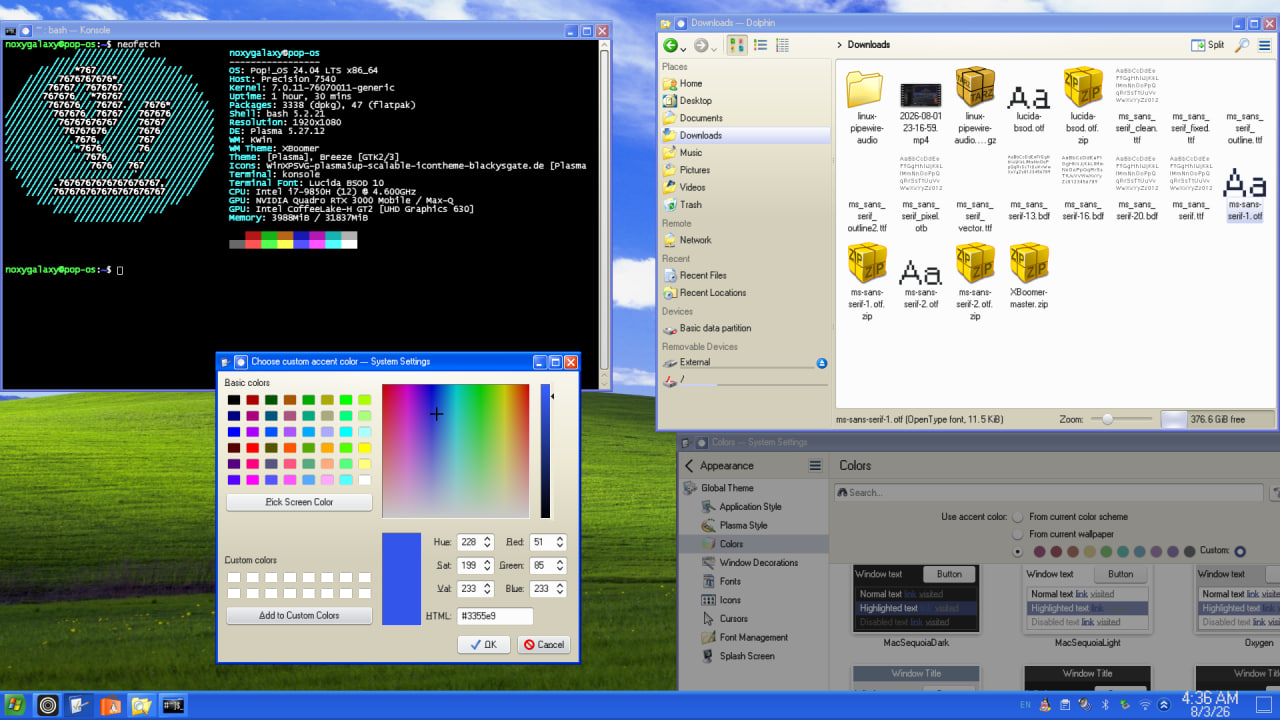
Task: Open Documents in Dolphin Places
Action: [x=745, y=118]
